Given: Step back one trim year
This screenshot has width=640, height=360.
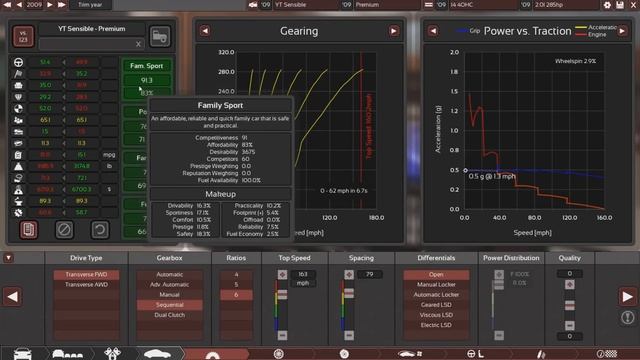Looking at the screenshot, I should (19, 4).
